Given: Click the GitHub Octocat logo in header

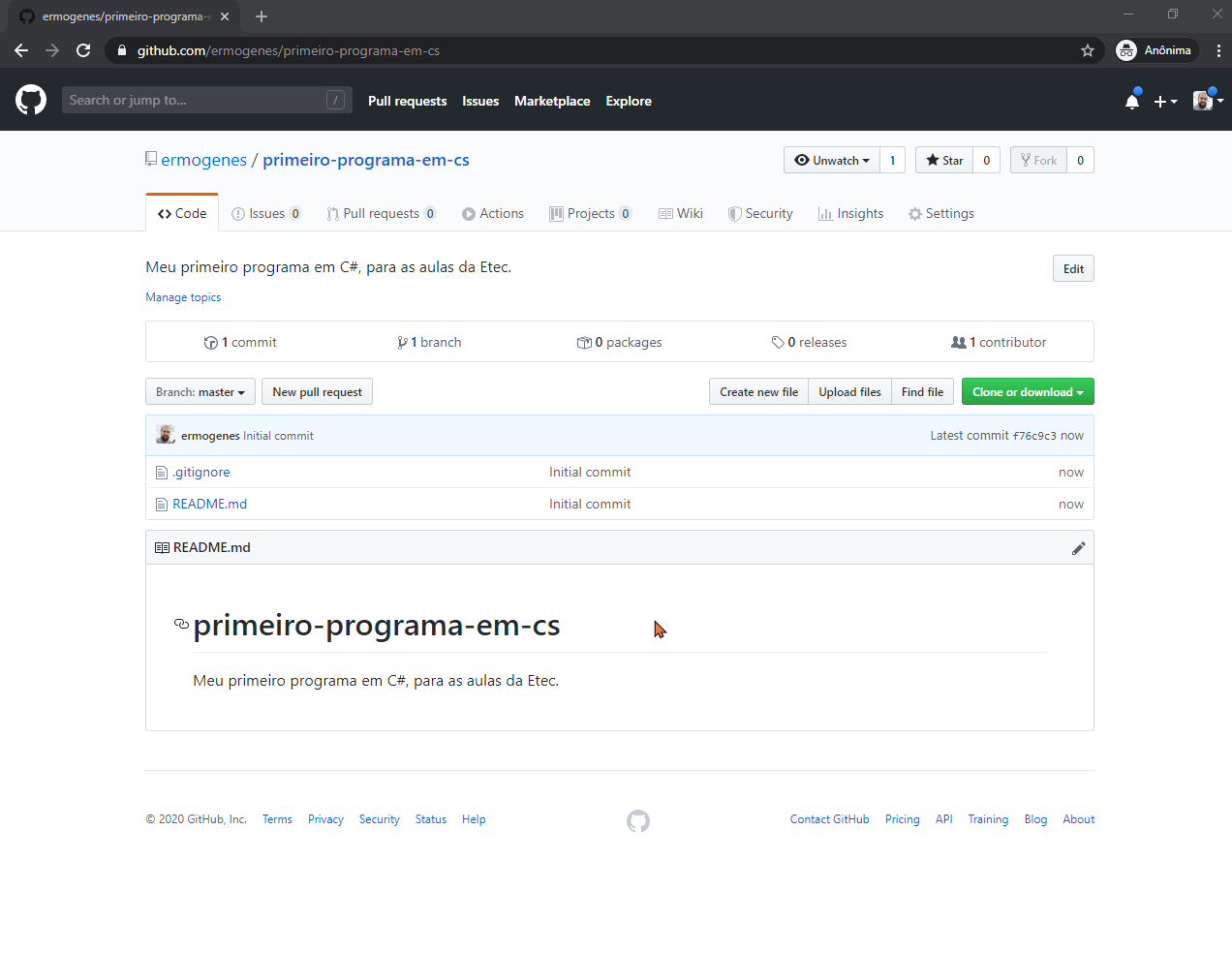Looking at the screenshot, I should (31, 100).
